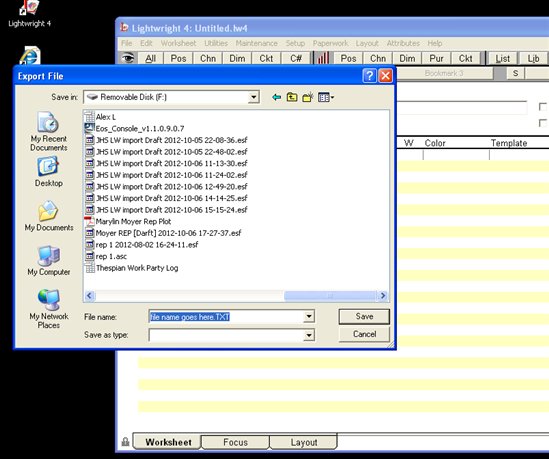Click the Cancel button

click(x=364, y=334)
